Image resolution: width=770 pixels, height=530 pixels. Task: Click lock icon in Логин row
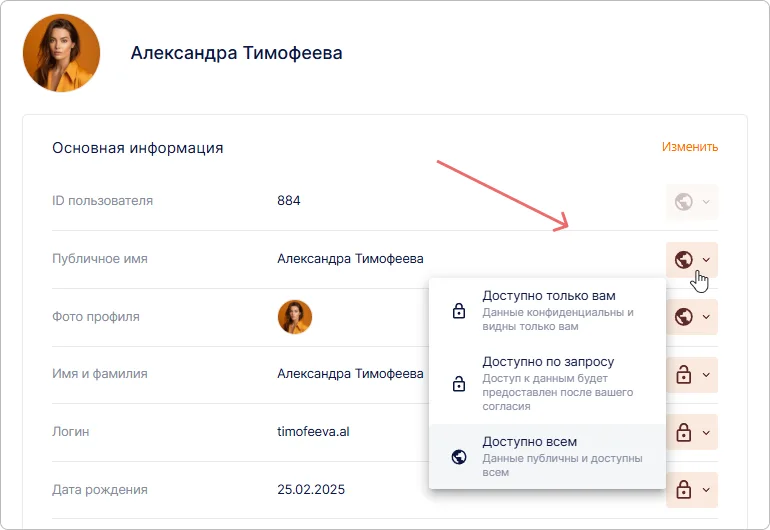(x=684, y=433)
